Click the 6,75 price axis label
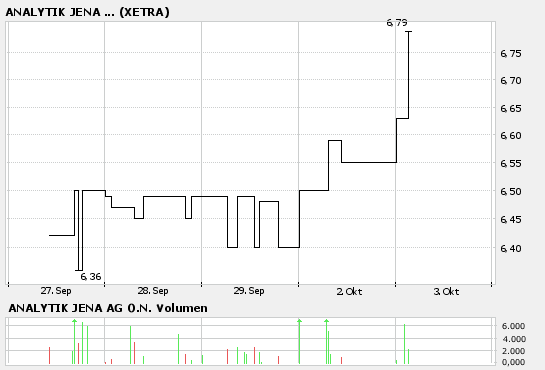The height and width of the screenshot is (370, 545). [x=511, y=53]
